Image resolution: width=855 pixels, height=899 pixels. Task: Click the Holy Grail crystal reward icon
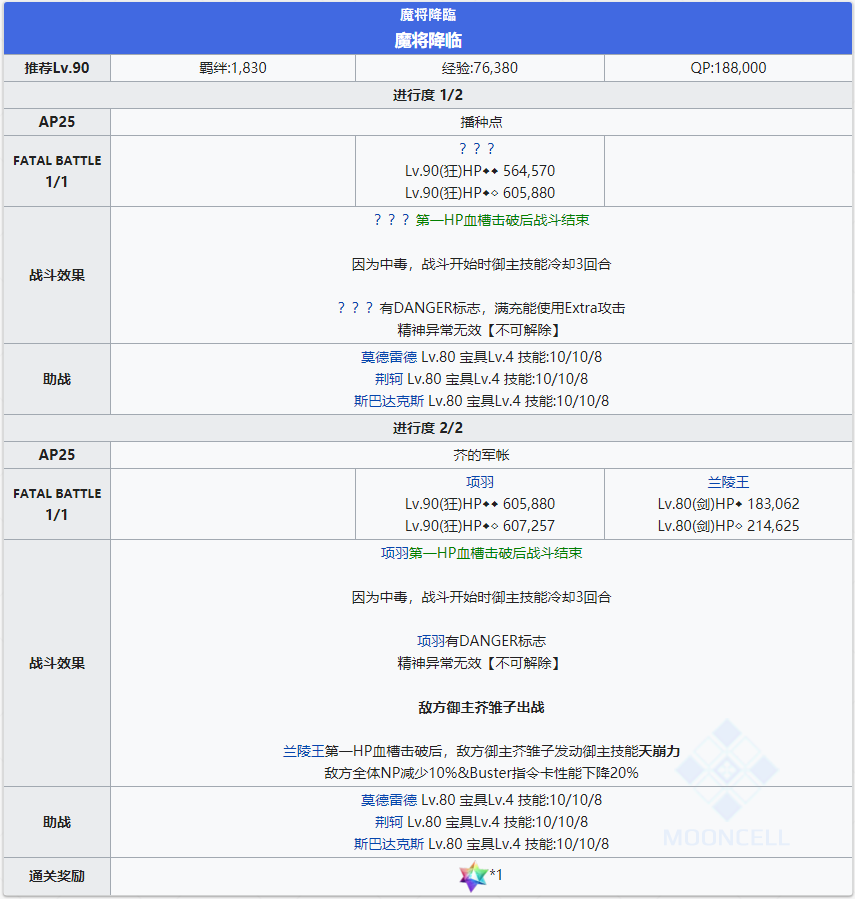[473, 876]
